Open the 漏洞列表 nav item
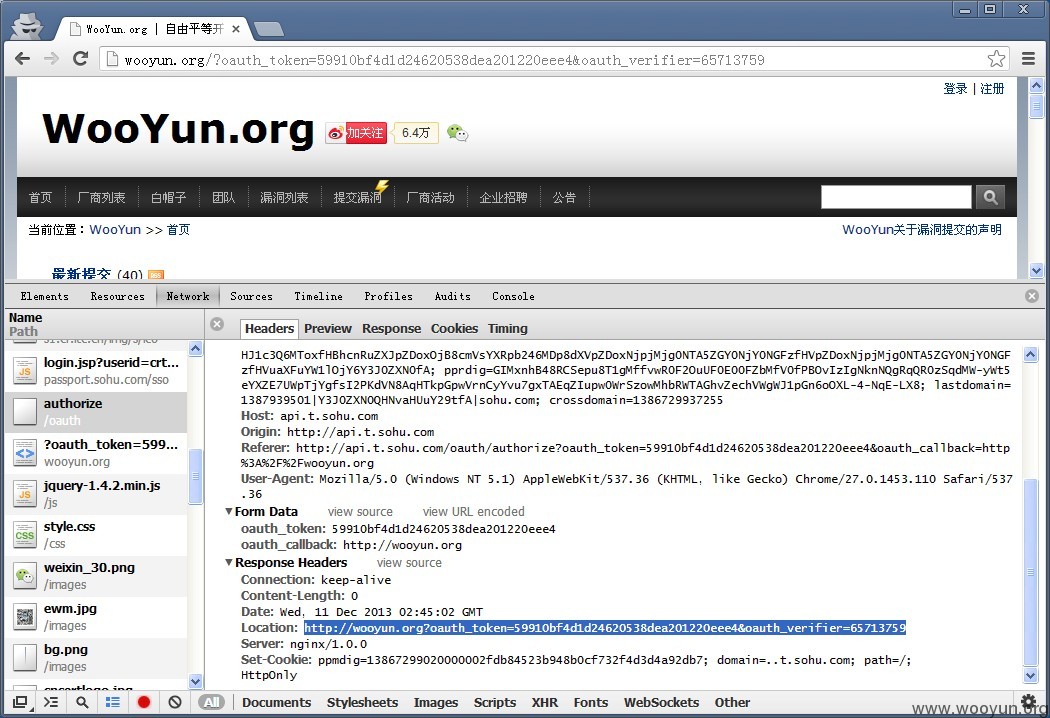This screenshot has width=1050, height=718. [x=284, y=198]
